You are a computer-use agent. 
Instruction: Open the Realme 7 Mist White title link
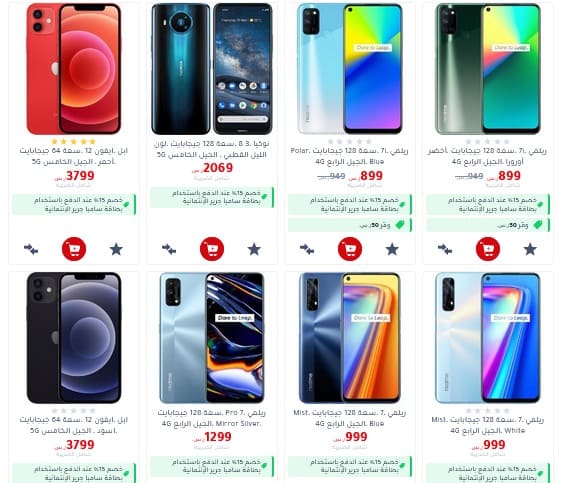point(488,425)
